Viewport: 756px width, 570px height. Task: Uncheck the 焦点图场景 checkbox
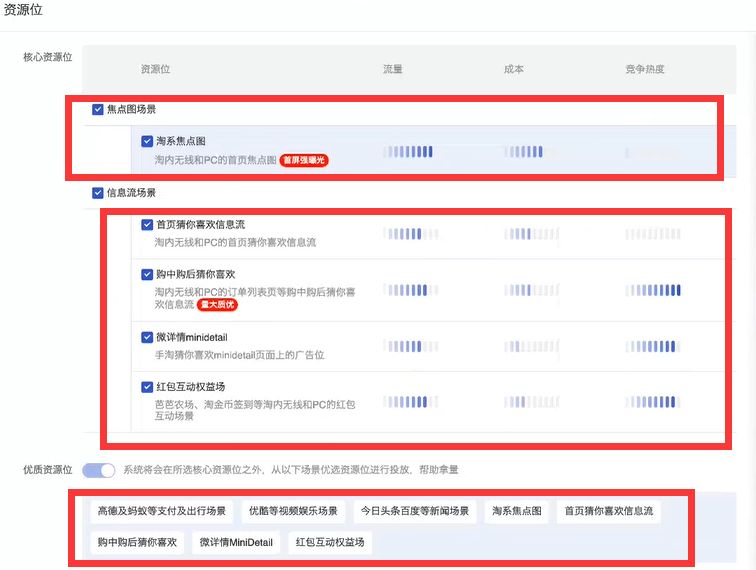97,109
